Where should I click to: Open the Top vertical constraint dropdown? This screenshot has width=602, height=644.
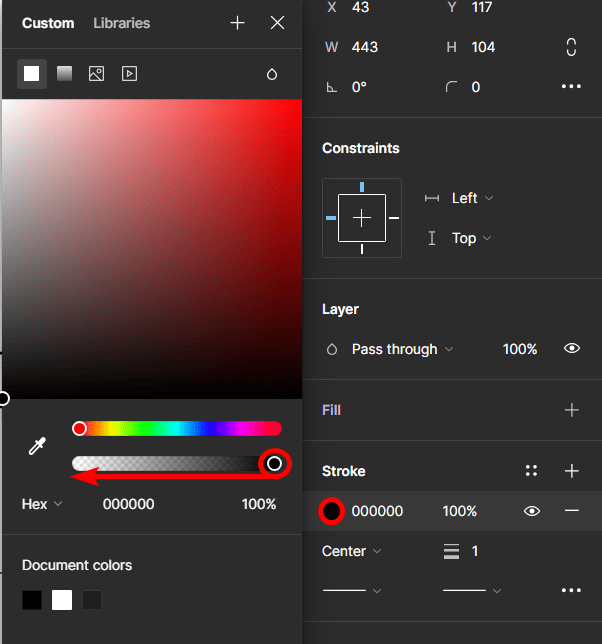point(471,238)
